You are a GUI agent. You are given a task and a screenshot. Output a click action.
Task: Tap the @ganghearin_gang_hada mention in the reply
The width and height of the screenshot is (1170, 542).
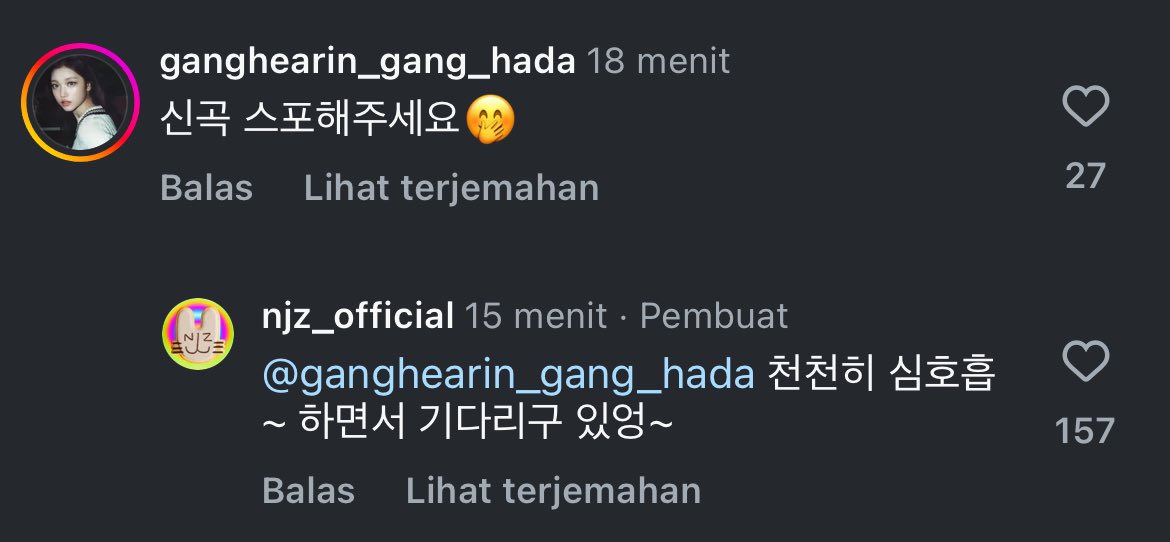click(x=508, y=374)
